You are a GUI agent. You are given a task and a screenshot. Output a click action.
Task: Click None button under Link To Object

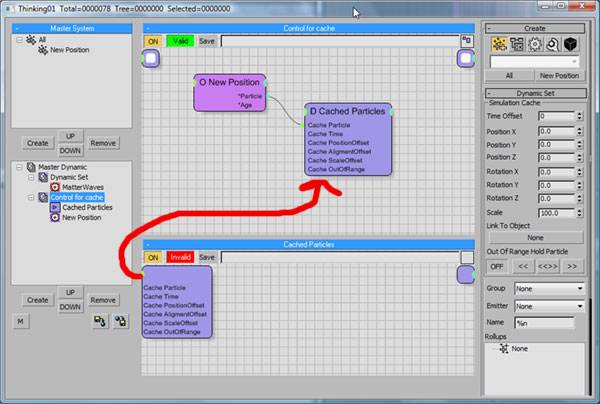[536, 237]
